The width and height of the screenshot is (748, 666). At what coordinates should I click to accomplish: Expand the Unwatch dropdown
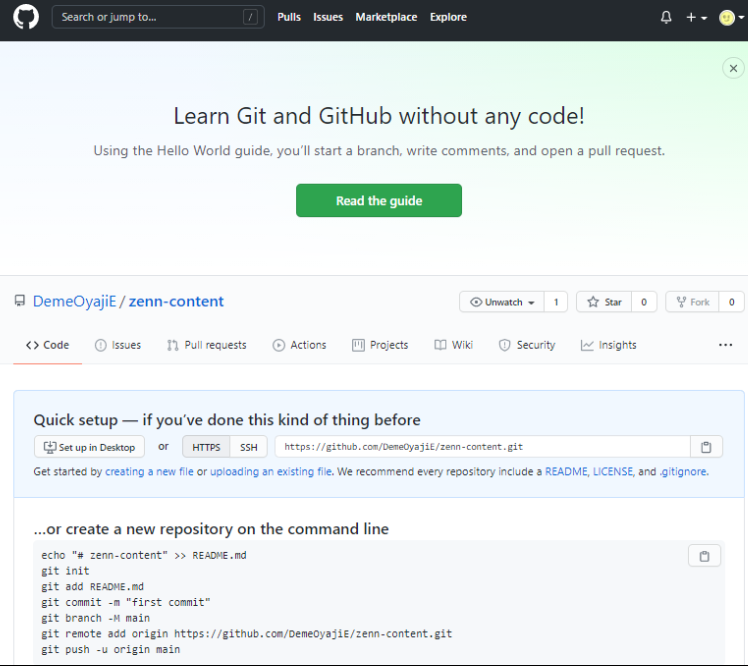point(501,302)
